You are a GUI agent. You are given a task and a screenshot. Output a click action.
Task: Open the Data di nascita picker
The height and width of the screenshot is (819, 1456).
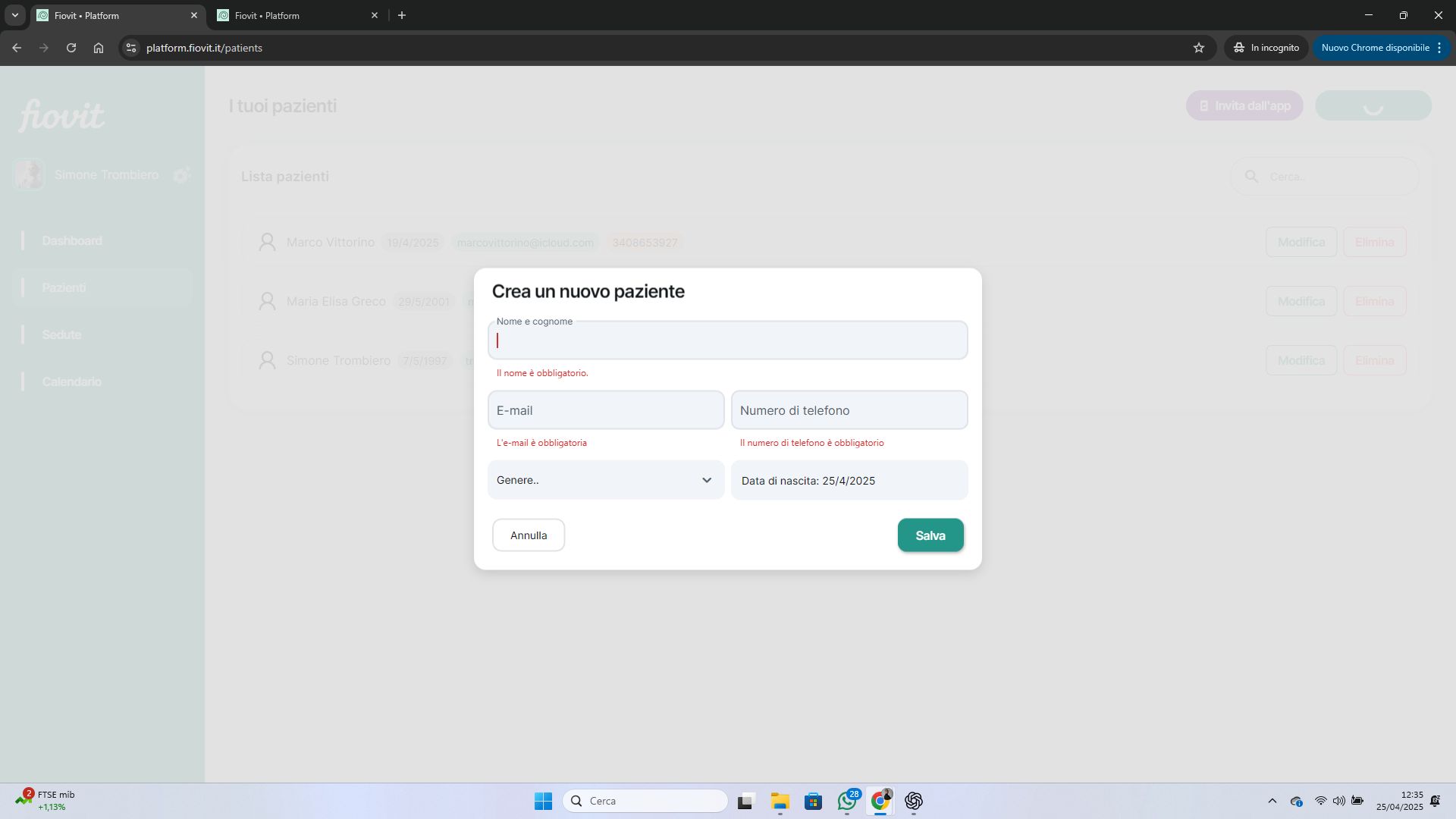click(849, 481)
